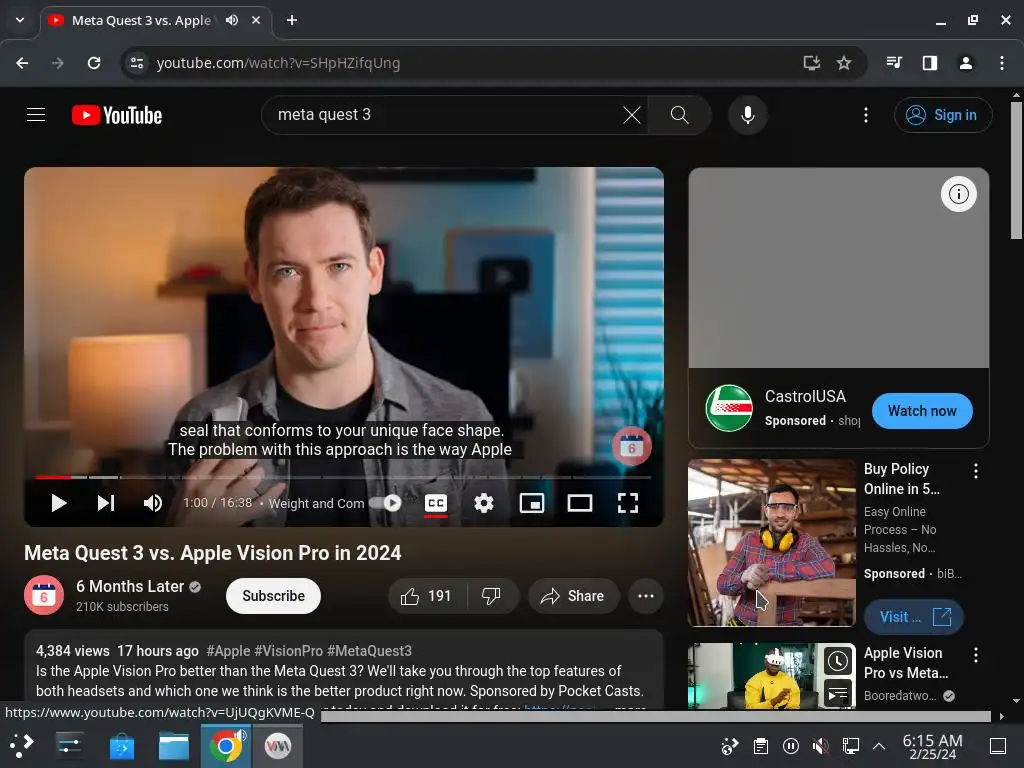
Task: Play the paused video
Action: click(59, 503)
